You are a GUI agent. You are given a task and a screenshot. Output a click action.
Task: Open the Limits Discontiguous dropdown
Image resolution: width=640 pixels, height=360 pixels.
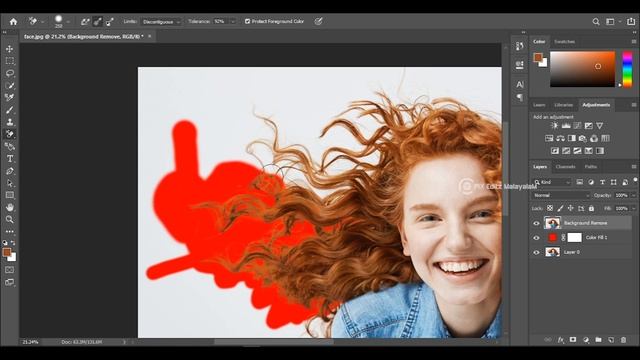[x=161, y=22]
